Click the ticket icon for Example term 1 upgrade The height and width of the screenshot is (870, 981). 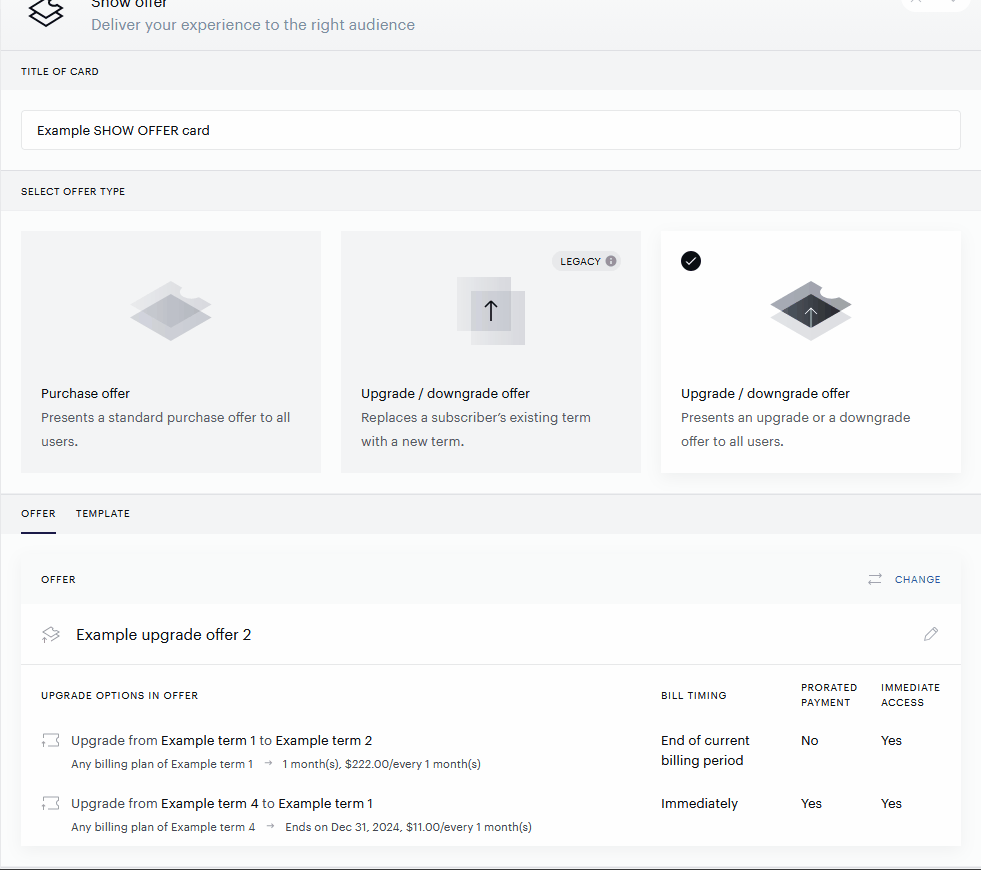(51, 741)
